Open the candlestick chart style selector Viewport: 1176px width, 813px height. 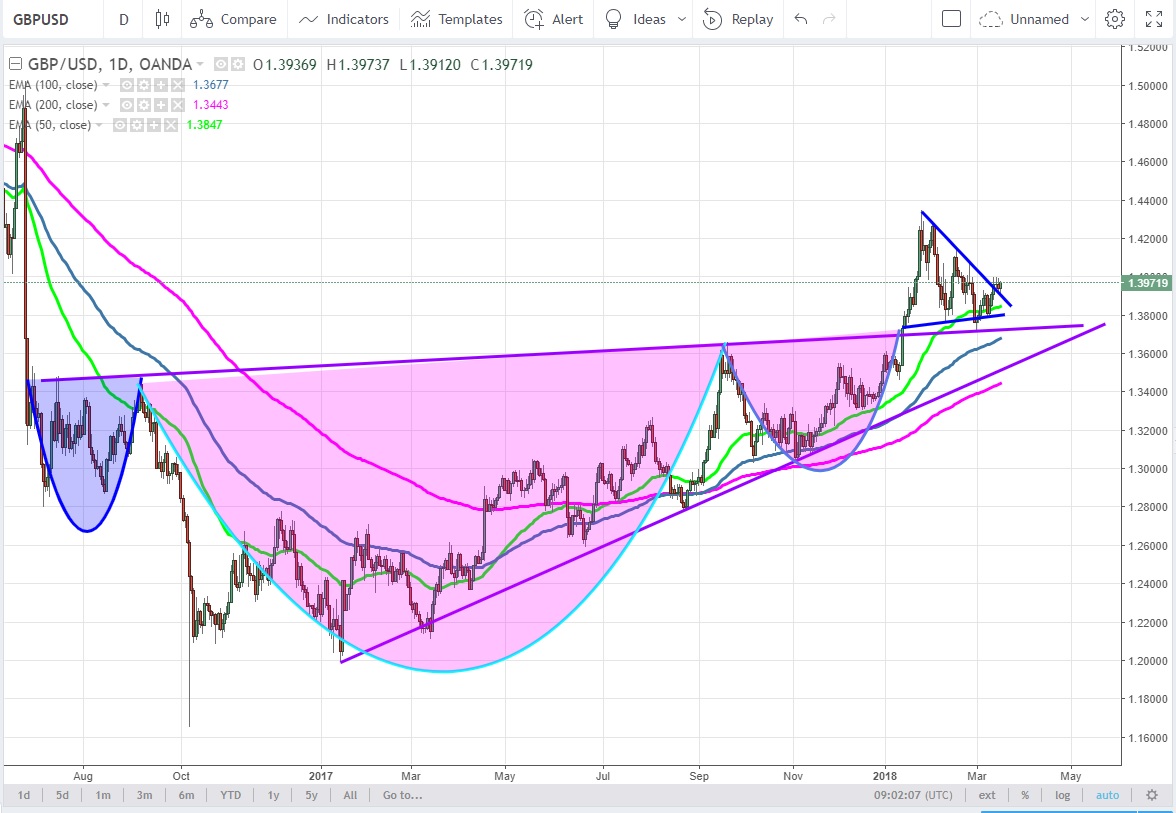click(163, 19)
